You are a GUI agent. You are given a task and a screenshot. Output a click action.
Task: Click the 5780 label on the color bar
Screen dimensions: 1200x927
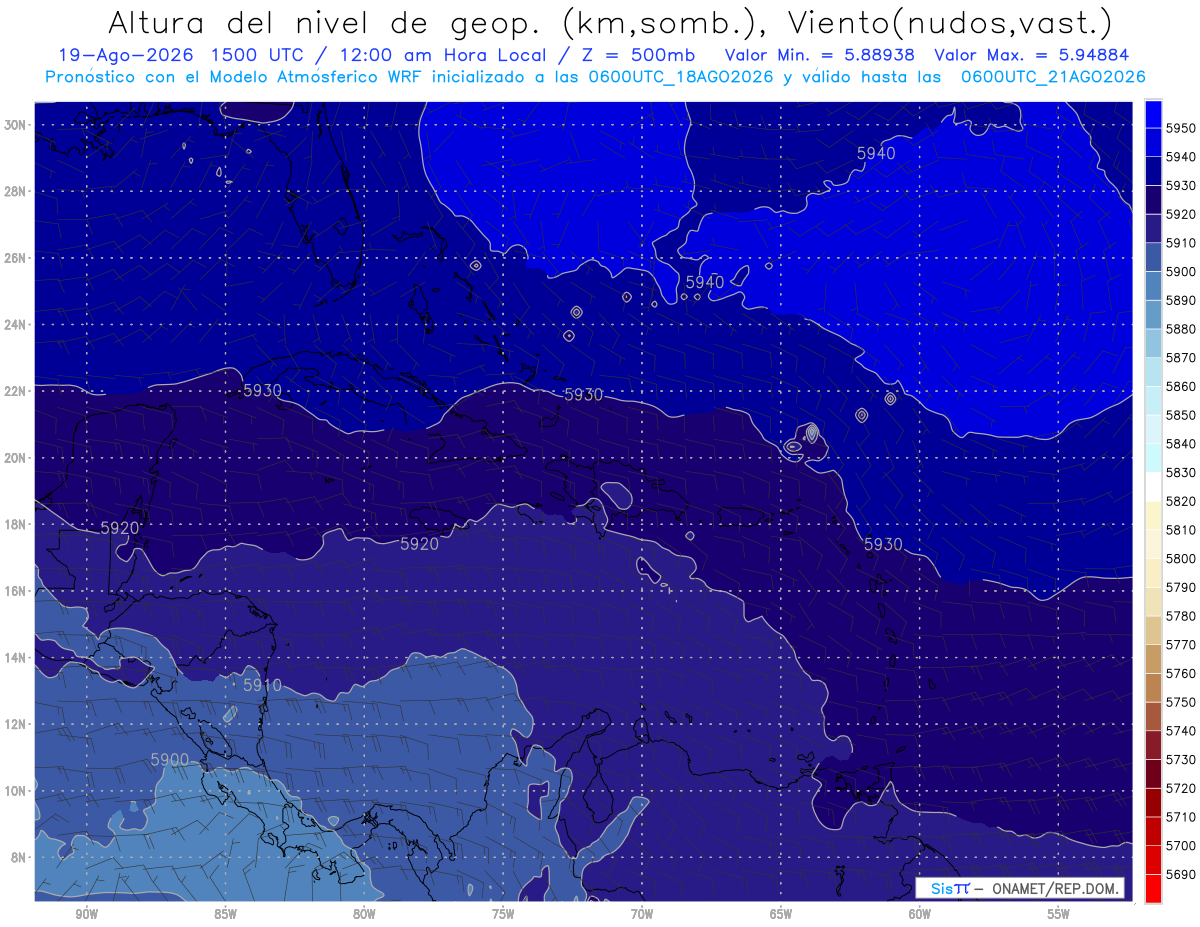(1181, 616)
